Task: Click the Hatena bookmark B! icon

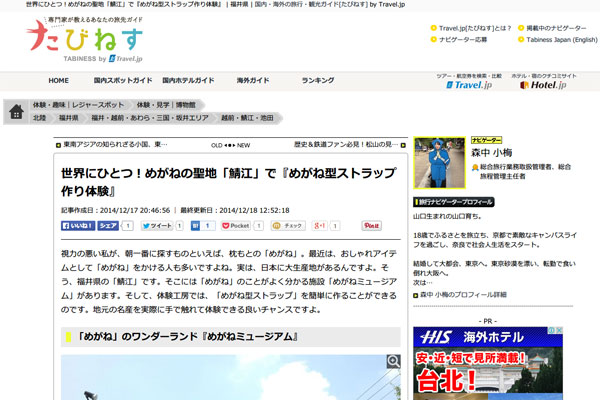Action: pyautogui.click(x=196, y=226)
